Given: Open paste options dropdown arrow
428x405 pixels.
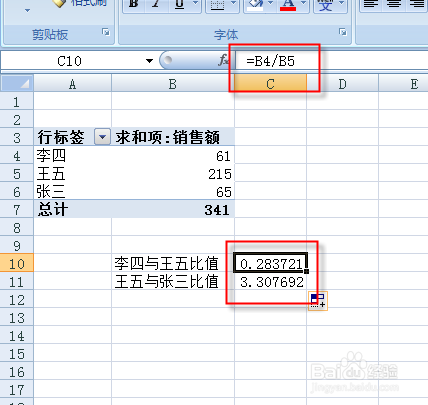Looking at the screenshot, I should coord(28,11).
